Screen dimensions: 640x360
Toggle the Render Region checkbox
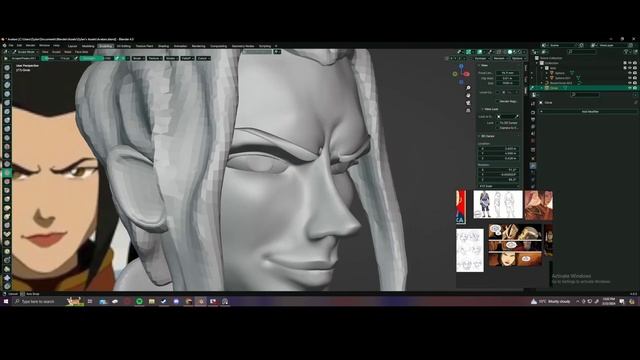pos(497,101)
